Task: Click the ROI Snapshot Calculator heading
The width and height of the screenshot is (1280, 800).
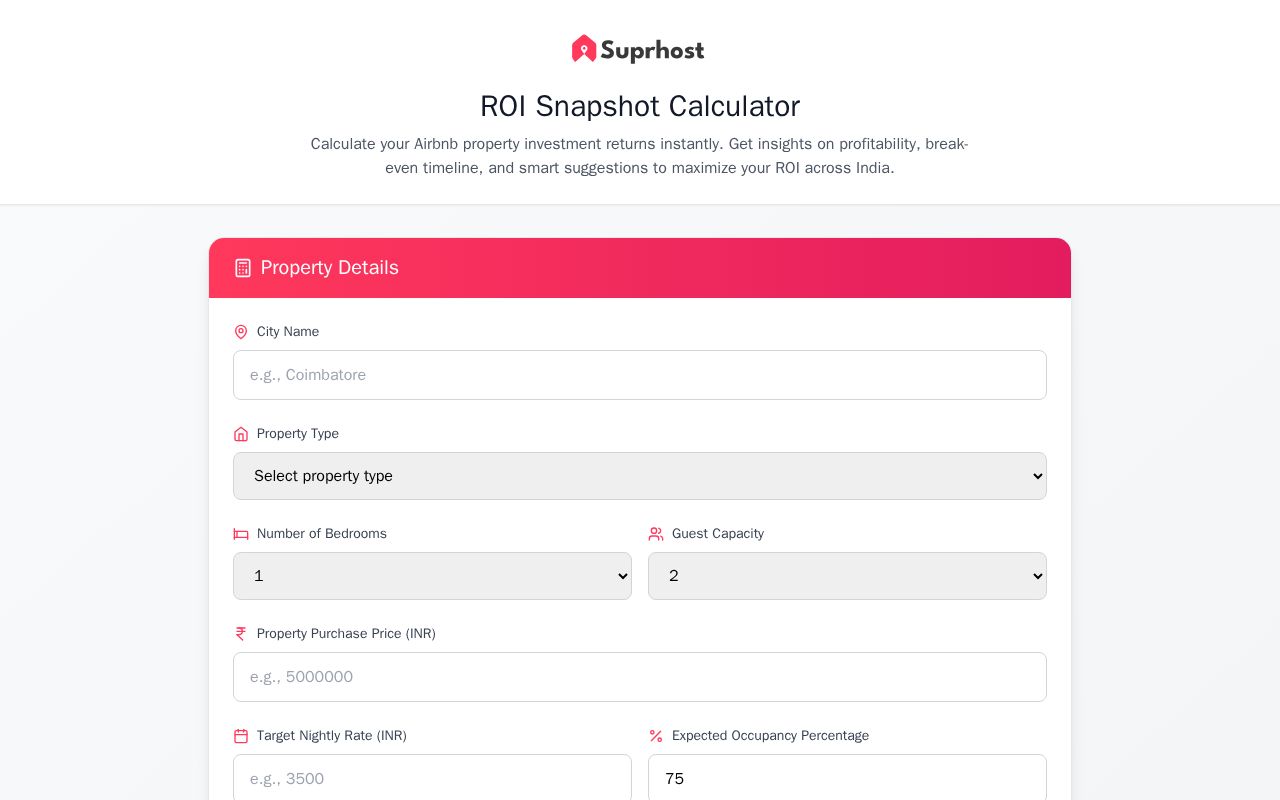Action: click(640, 106)
